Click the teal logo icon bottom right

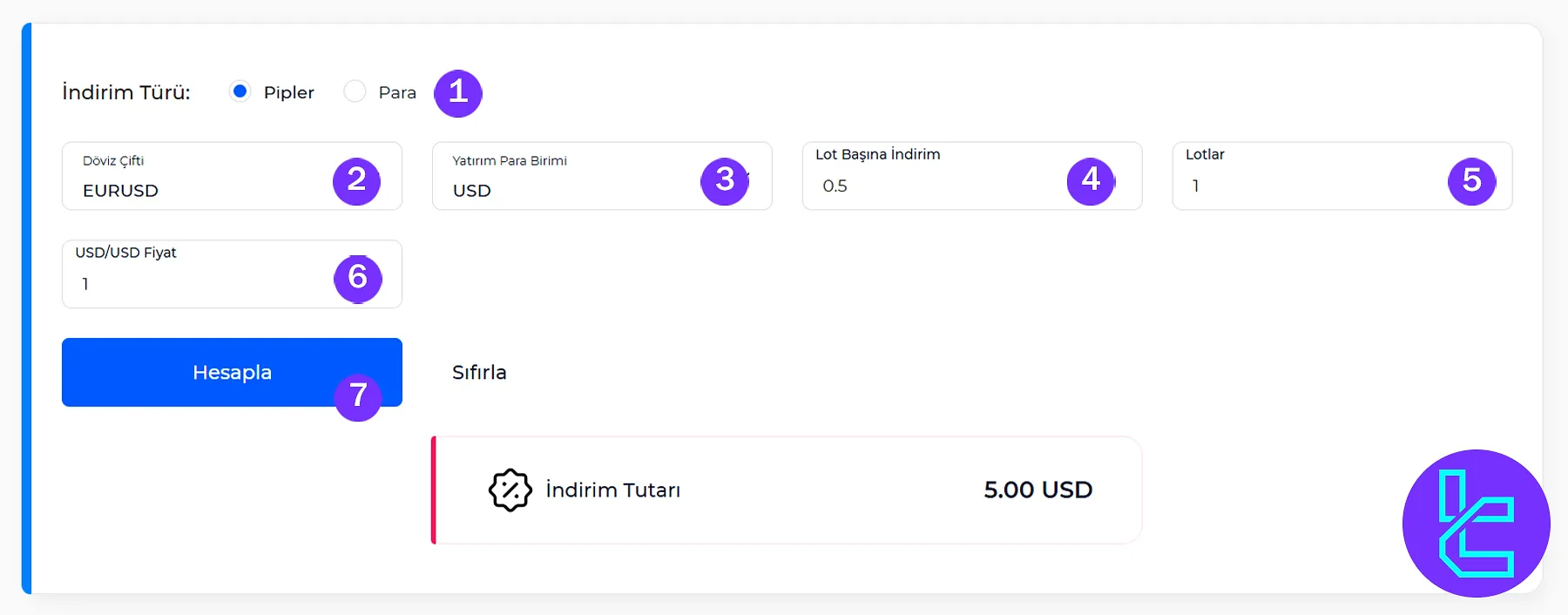1477,523
